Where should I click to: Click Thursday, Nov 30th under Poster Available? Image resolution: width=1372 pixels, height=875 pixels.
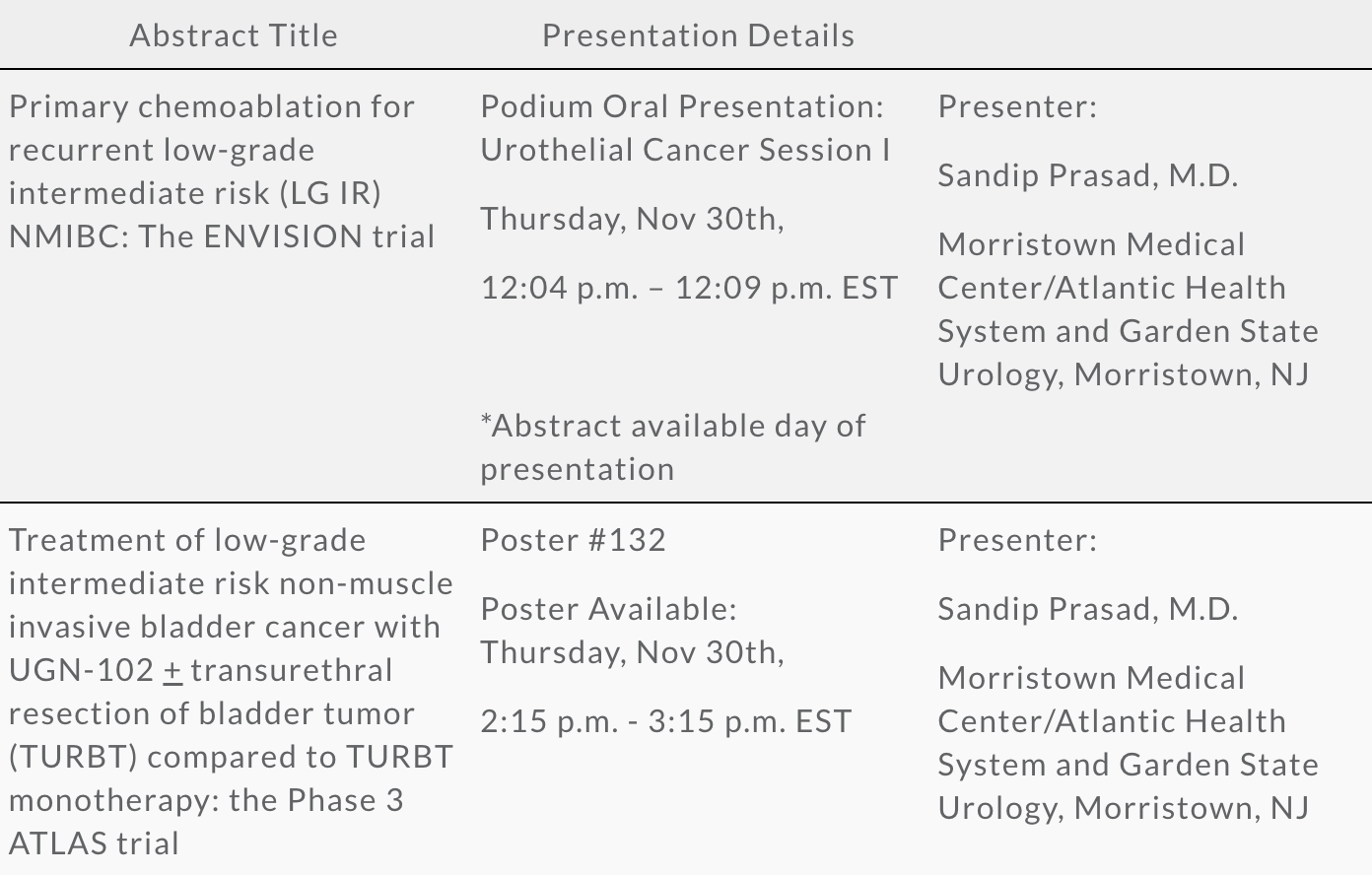(632, 652)
